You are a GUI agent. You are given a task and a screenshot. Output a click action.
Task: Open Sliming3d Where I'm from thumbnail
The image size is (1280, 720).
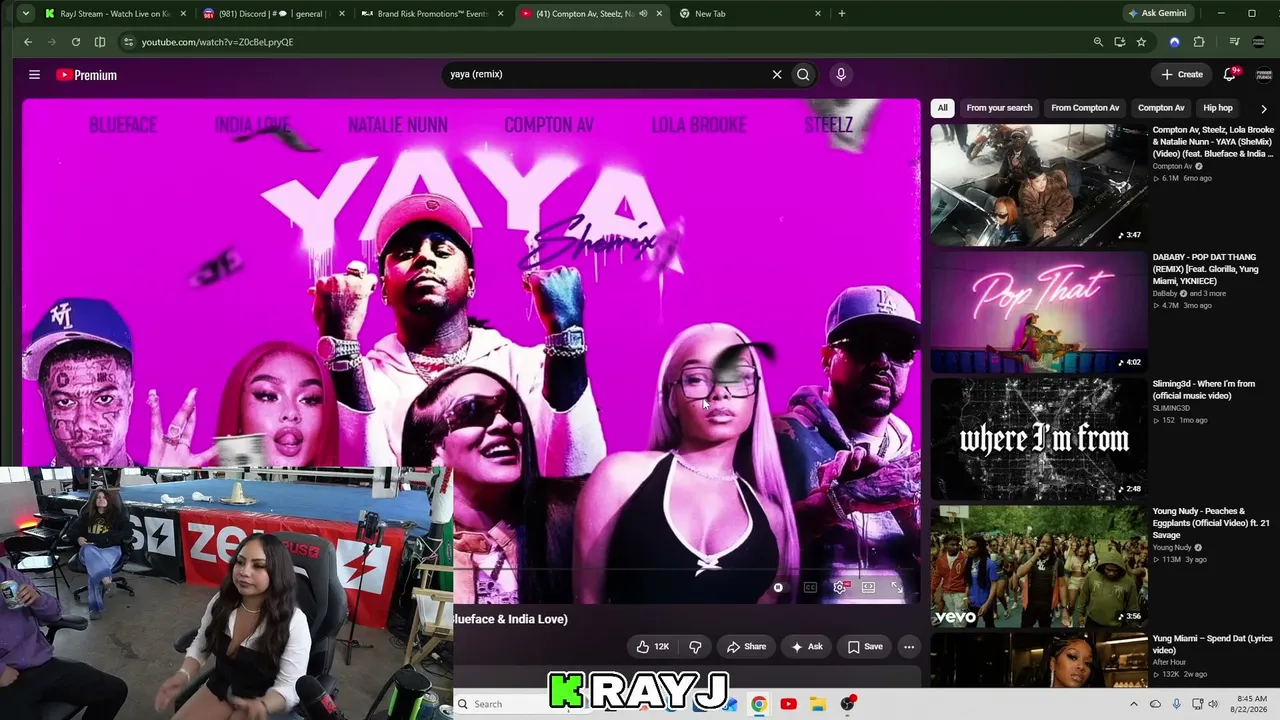1039,439
